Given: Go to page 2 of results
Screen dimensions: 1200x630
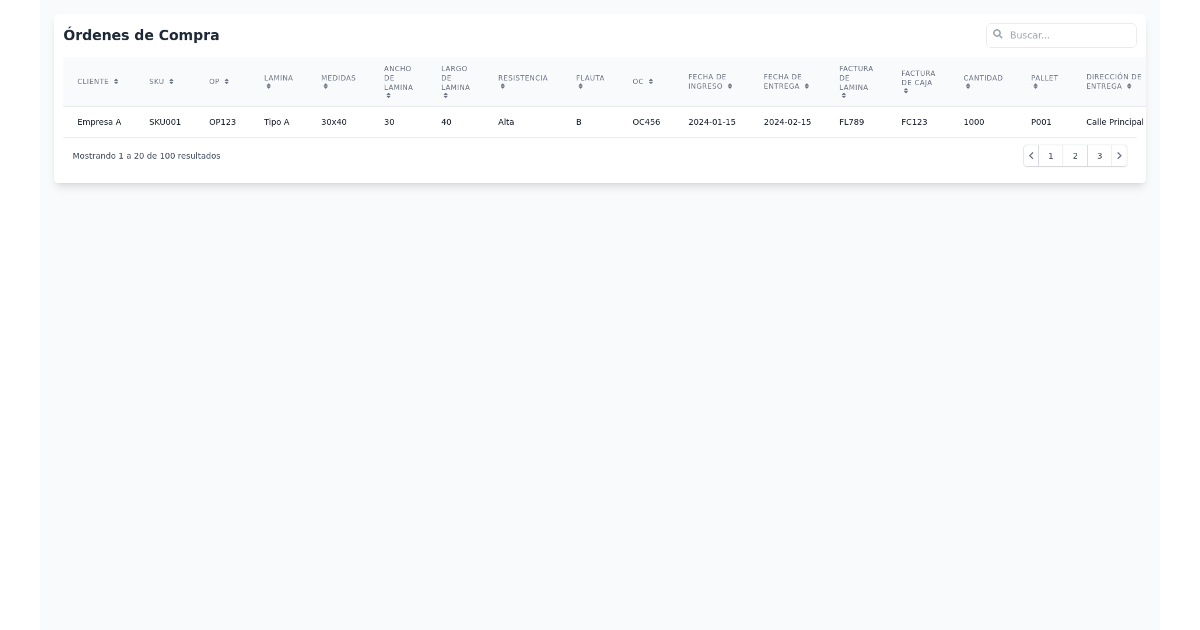Looking at the screenshot, I should click(1074, 155).
